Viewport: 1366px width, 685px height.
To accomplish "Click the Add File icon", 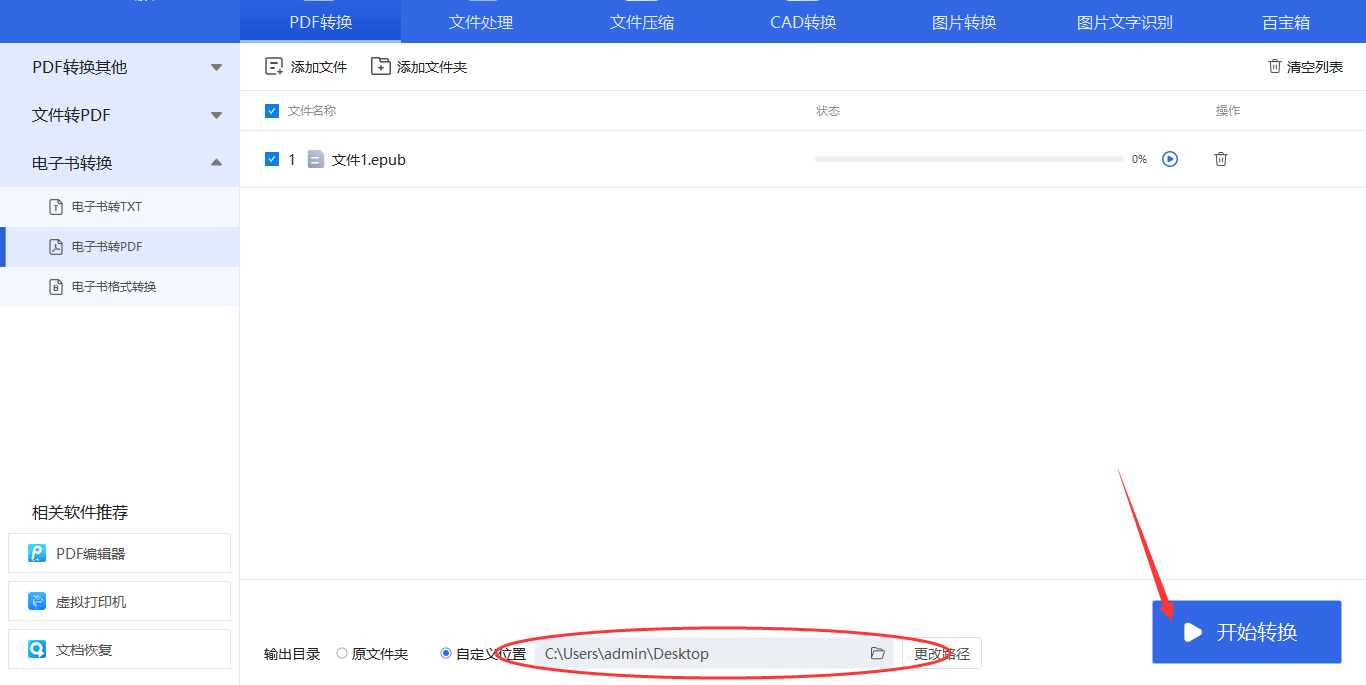I will [x=274, y=67].
